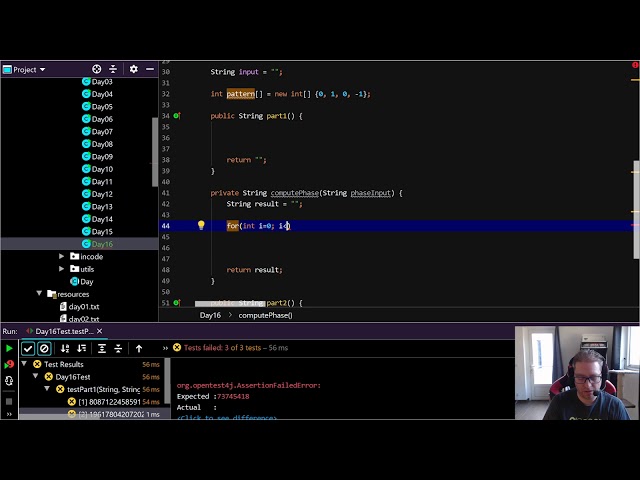Click the collapse all icon in Project panel header
Viewport: 640px width, 480px height.
point(113,69)
